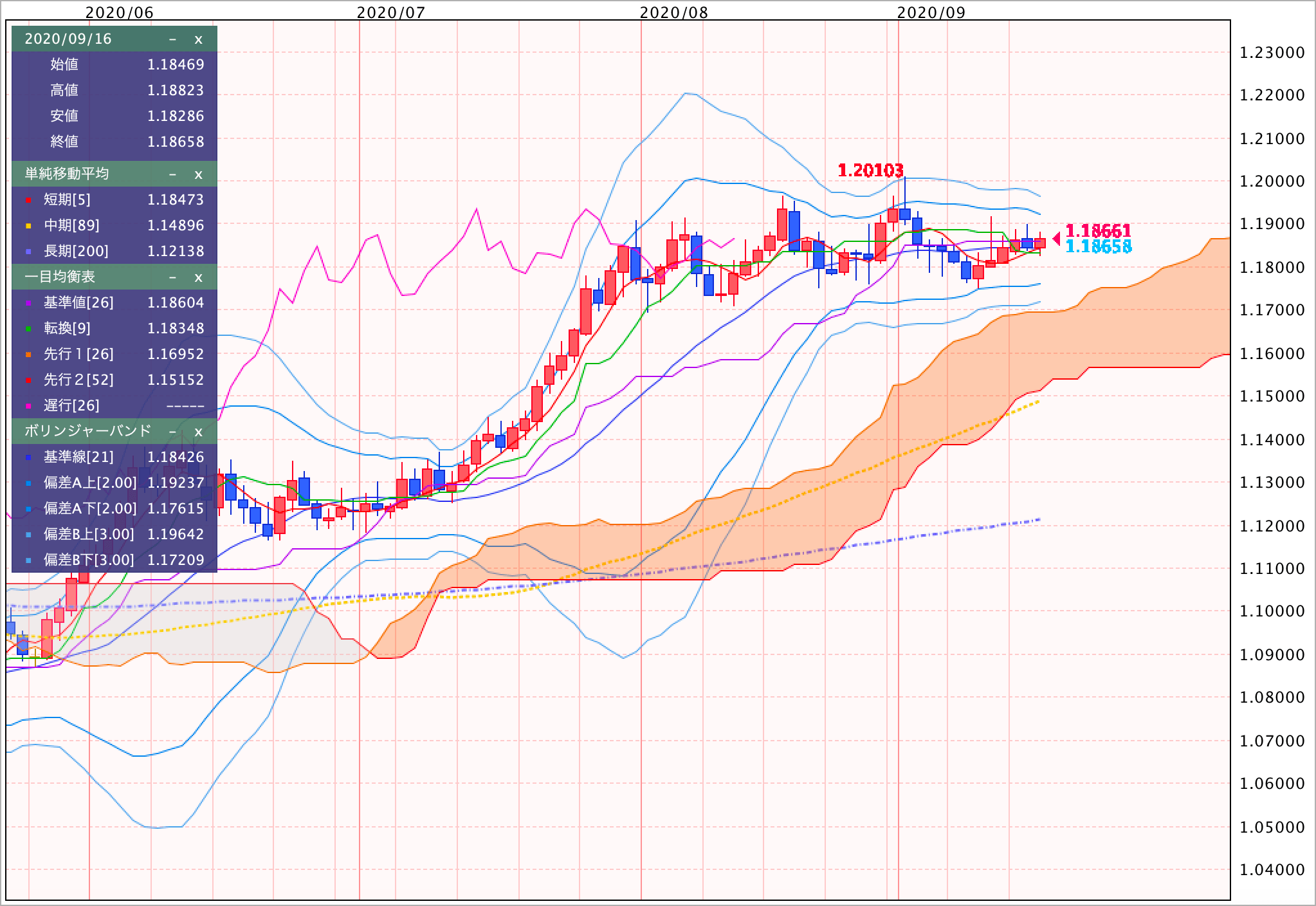Close the 一目均衡表 panel
The height and width of the screenshot is (906, 1316).
tap(198, 277)
